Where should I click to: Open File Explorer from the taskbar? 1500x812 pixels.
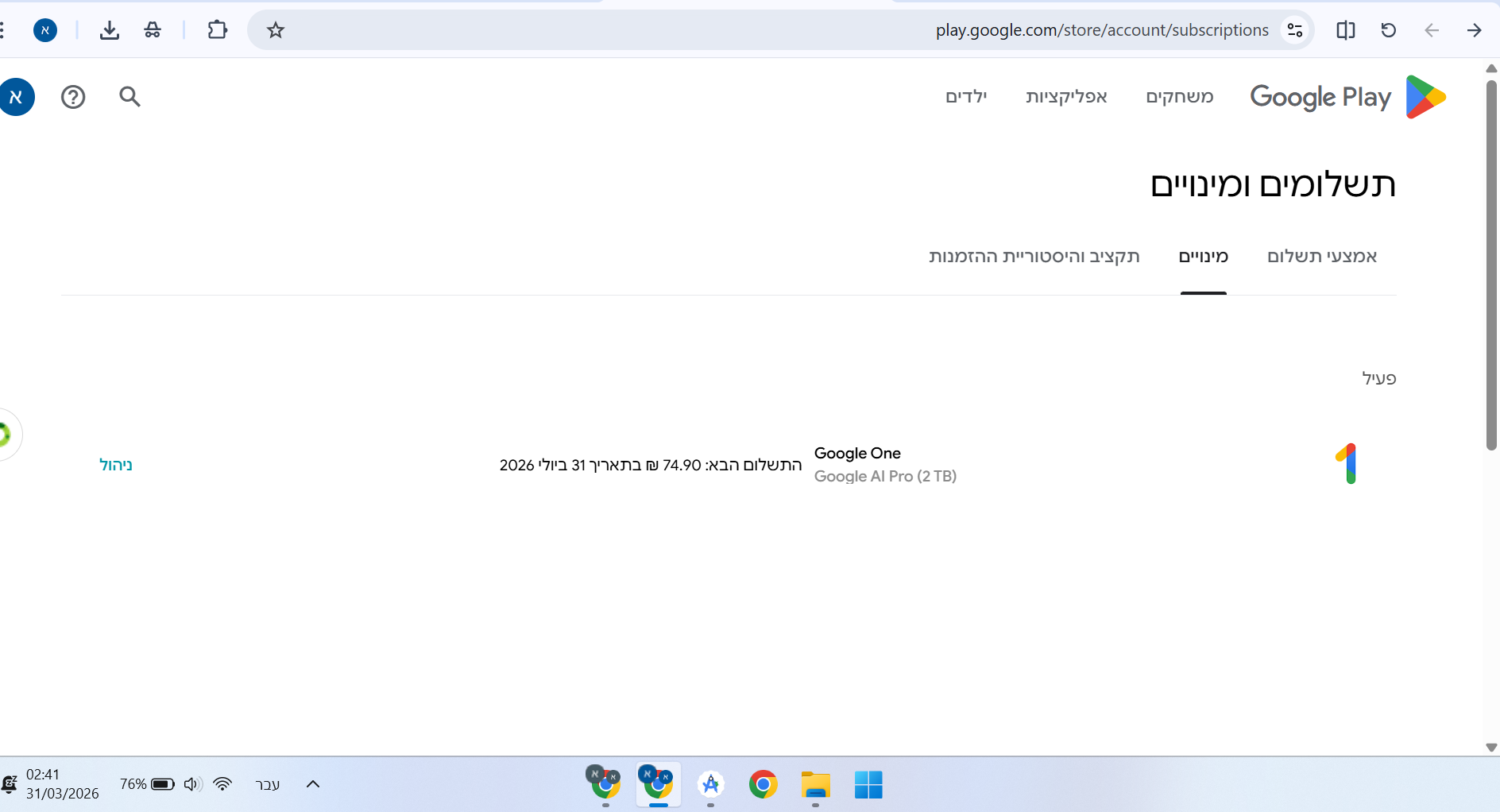pos(815,785)
